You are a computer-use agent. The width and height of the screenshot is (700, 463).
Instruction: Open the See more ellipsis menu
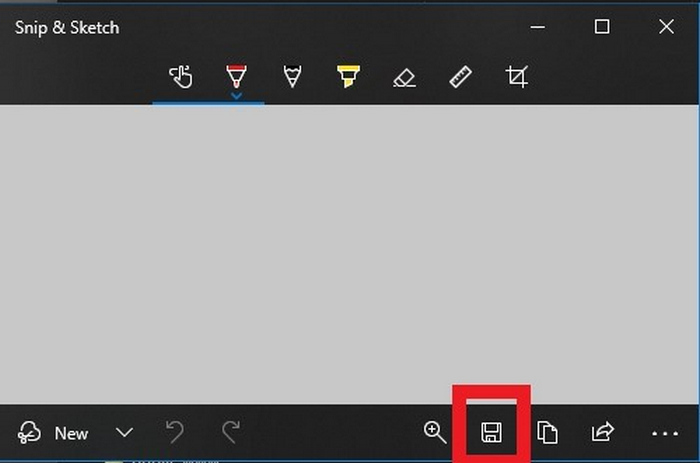[x=665, y=433]
